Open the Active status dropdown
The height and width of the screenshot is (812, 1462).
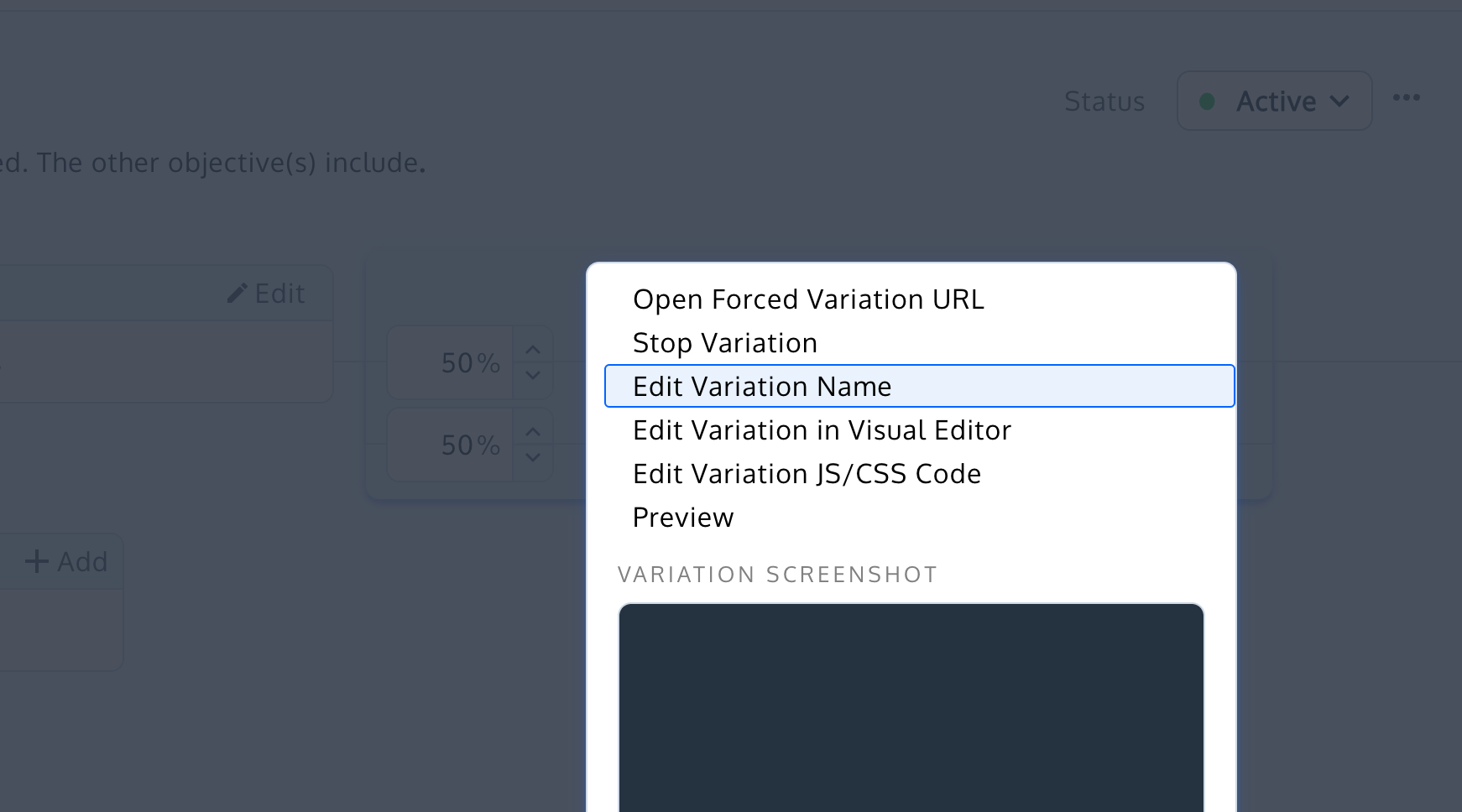[1274, 101]
